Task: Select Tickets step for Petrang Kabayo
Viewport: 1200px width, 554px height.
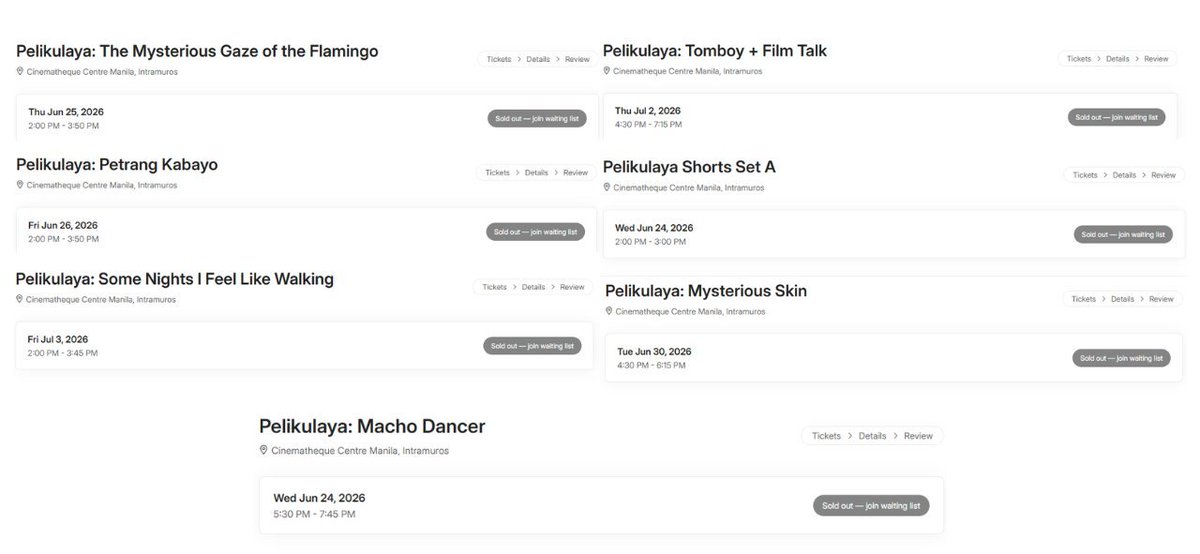Action: 497,172
